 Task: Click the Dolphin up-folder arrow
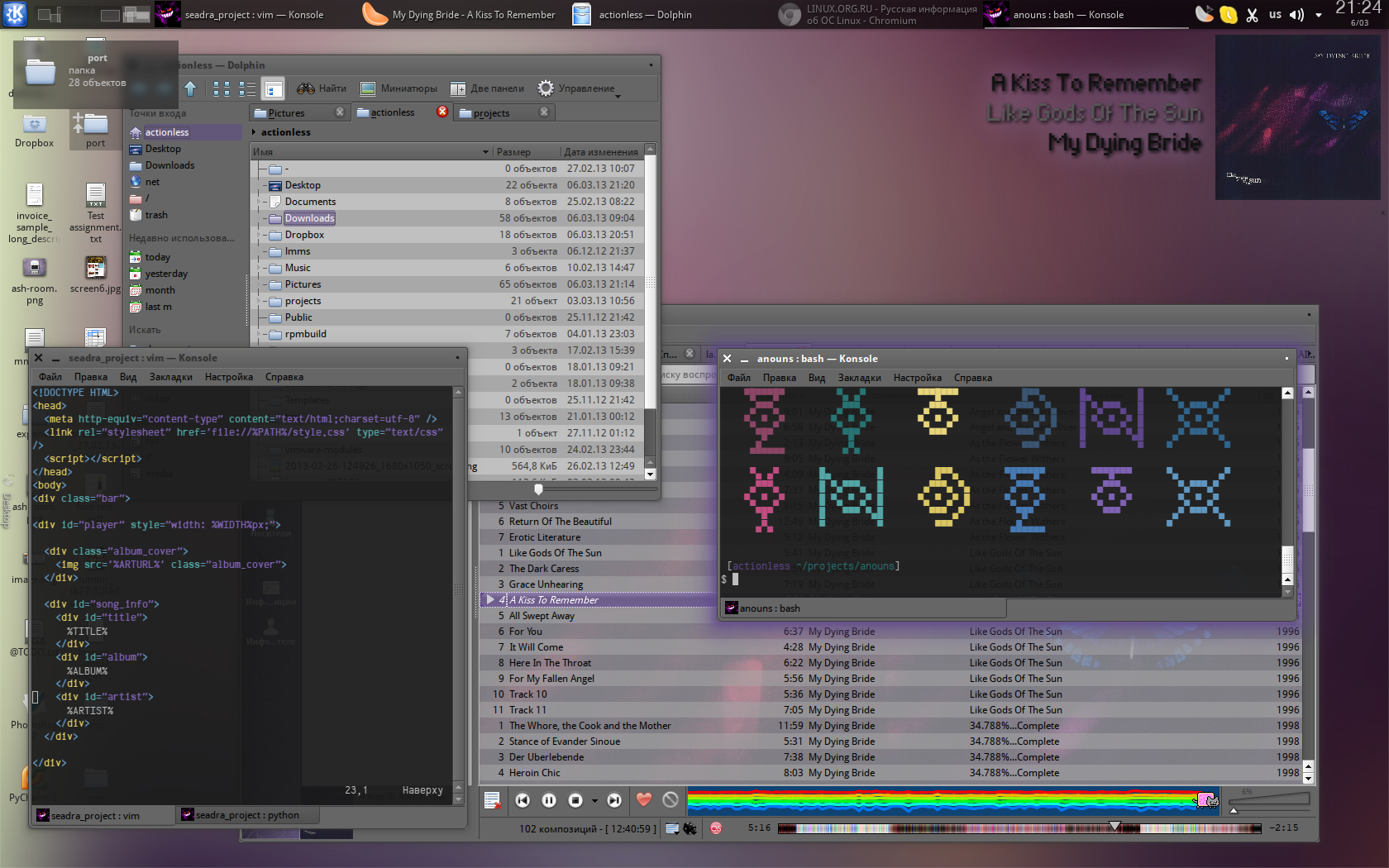190,88
